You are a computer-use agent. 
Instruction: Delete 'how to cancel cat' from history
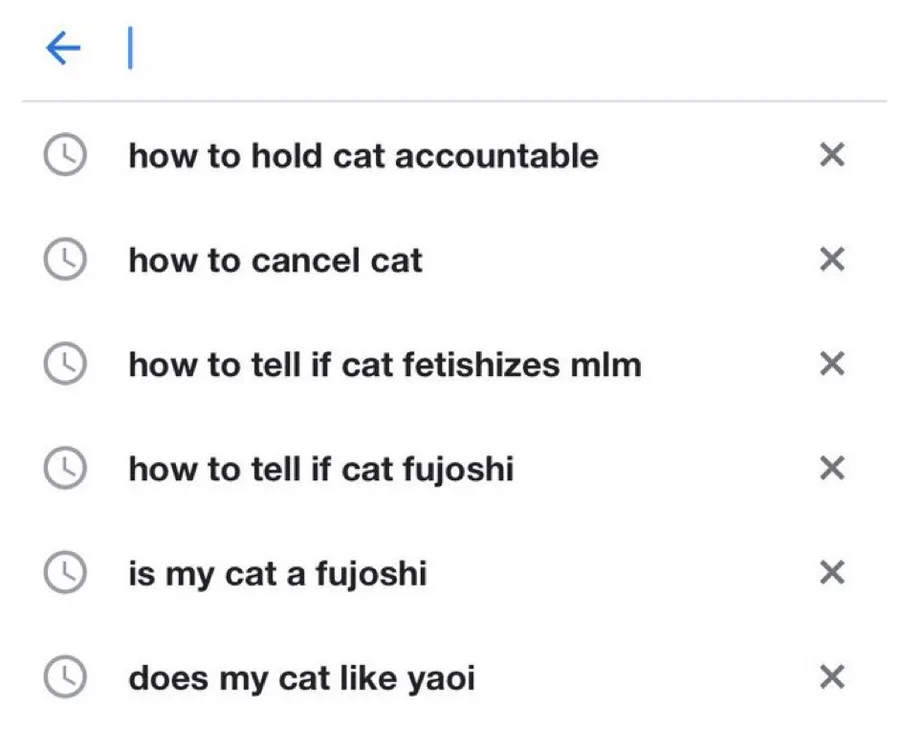tap(832, 260)
